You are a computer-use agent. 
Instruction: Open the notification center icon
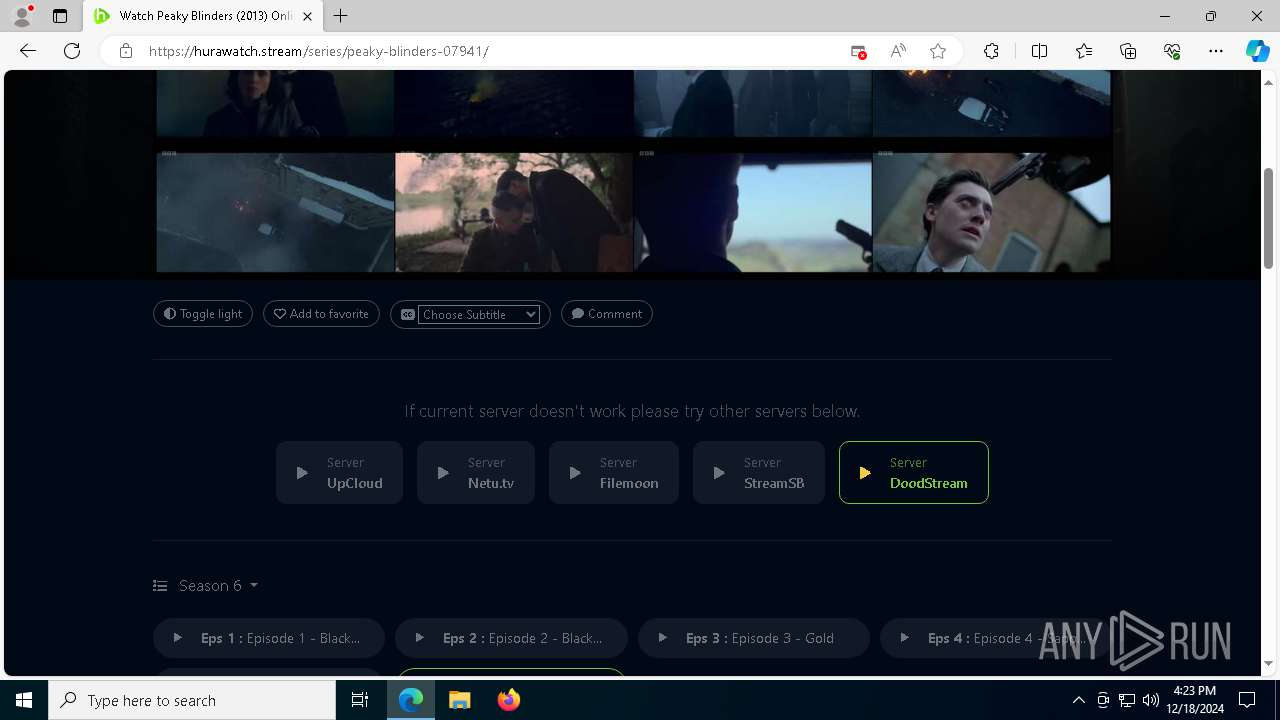click(1247, 700)
